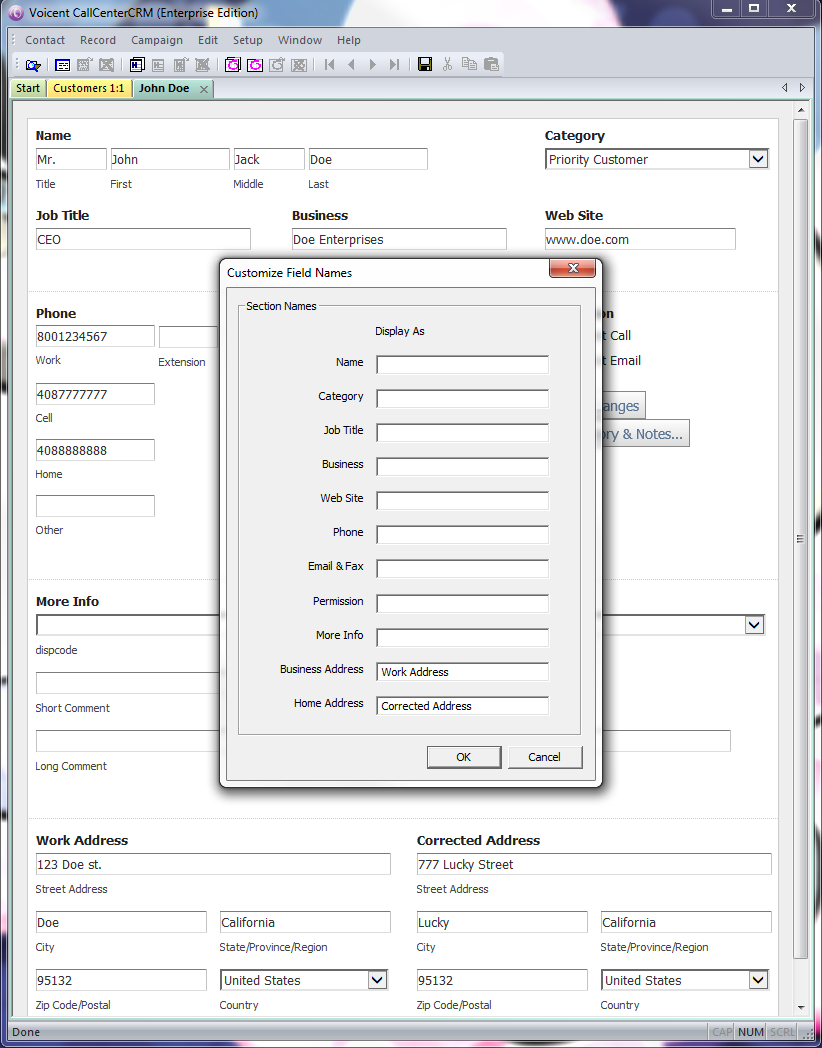Go to previous record arrow icon

pos(351,65)
